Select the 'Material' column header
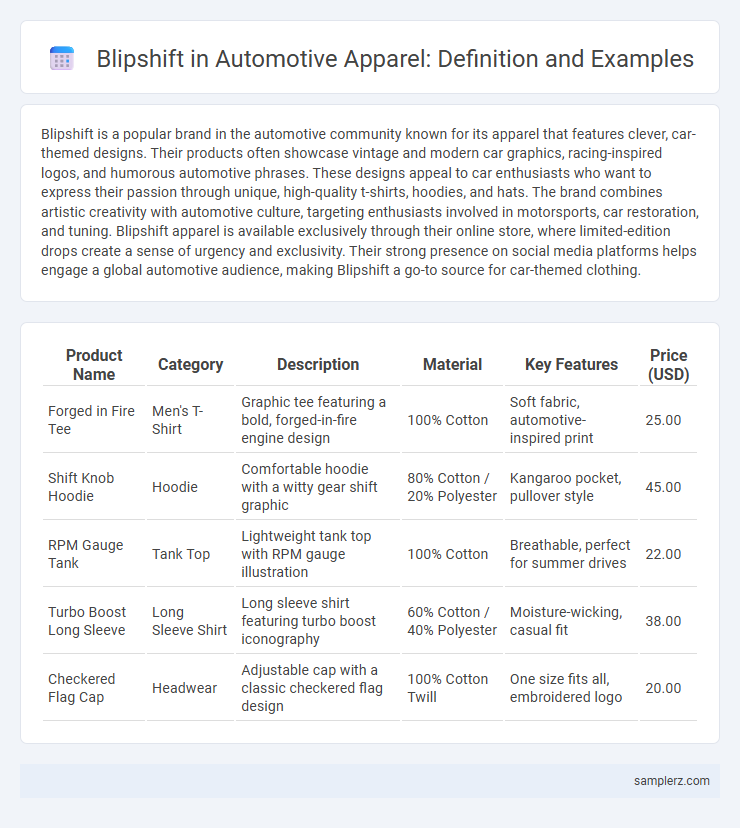The image size is (740, 828). point(452,364)
